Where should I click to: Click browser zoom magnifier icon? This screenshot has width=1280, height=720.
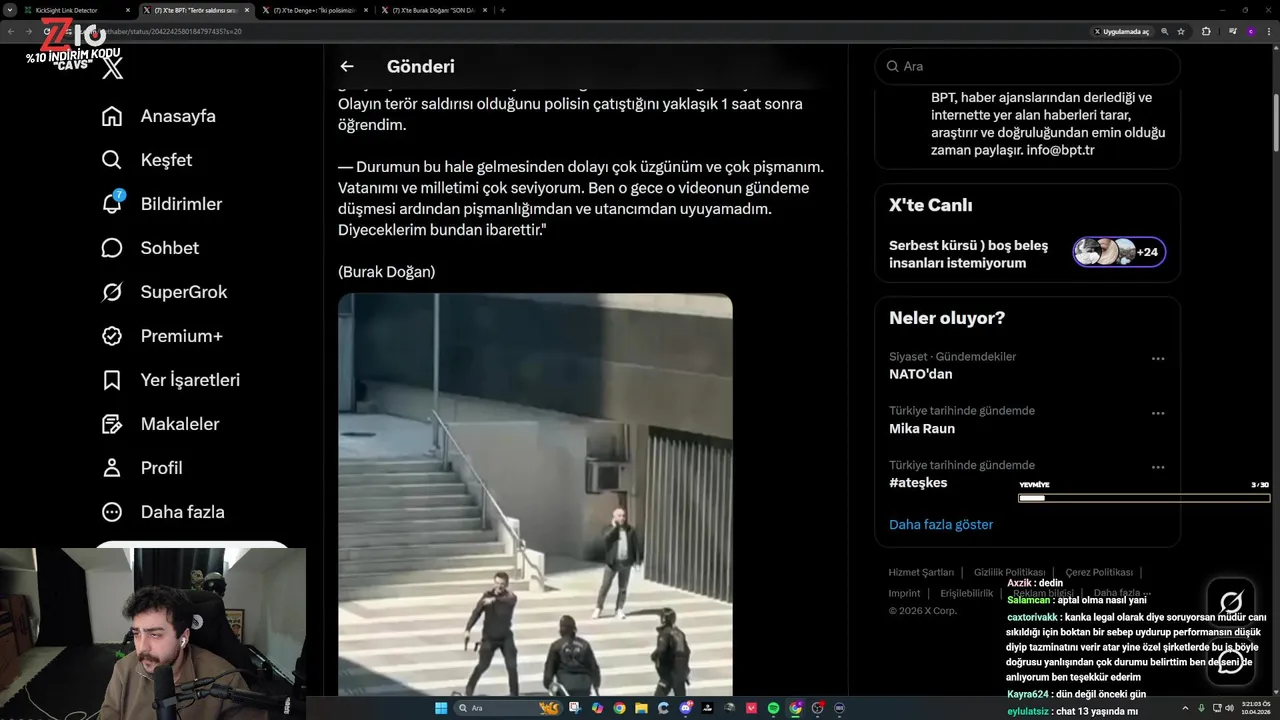point(1165,31)
